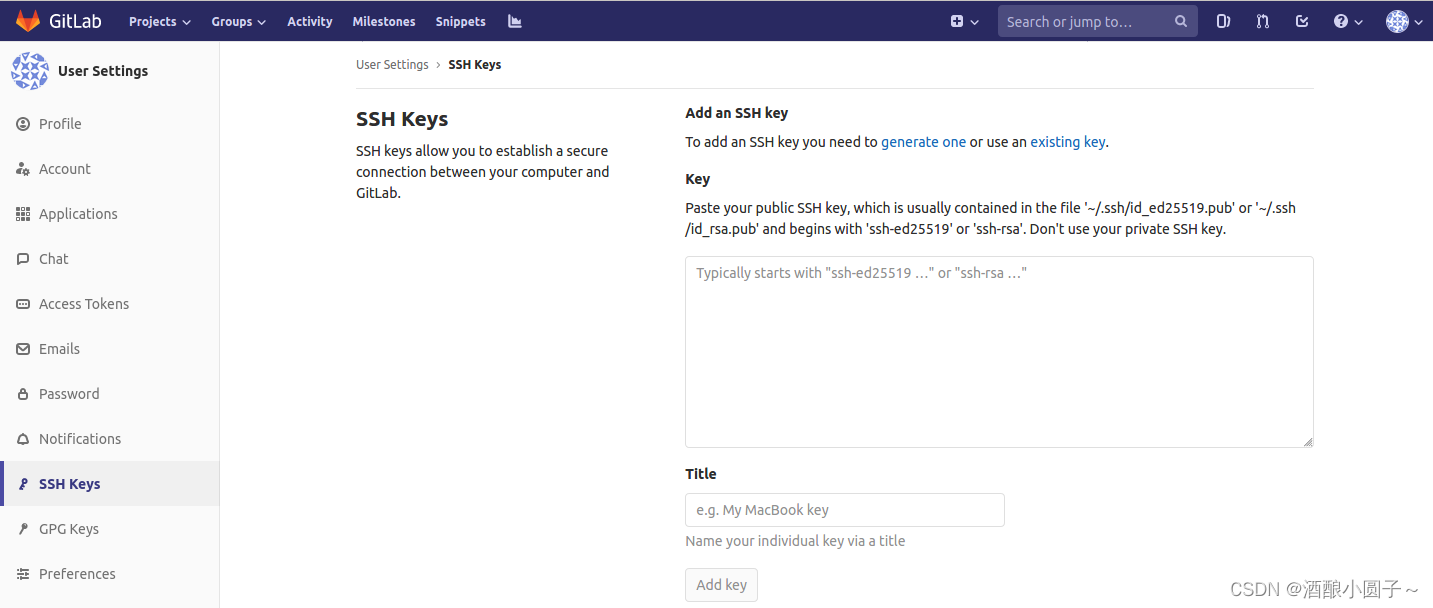Open the new item plus dropdown
Screen dimensions: 1433x608
[964, 21]
